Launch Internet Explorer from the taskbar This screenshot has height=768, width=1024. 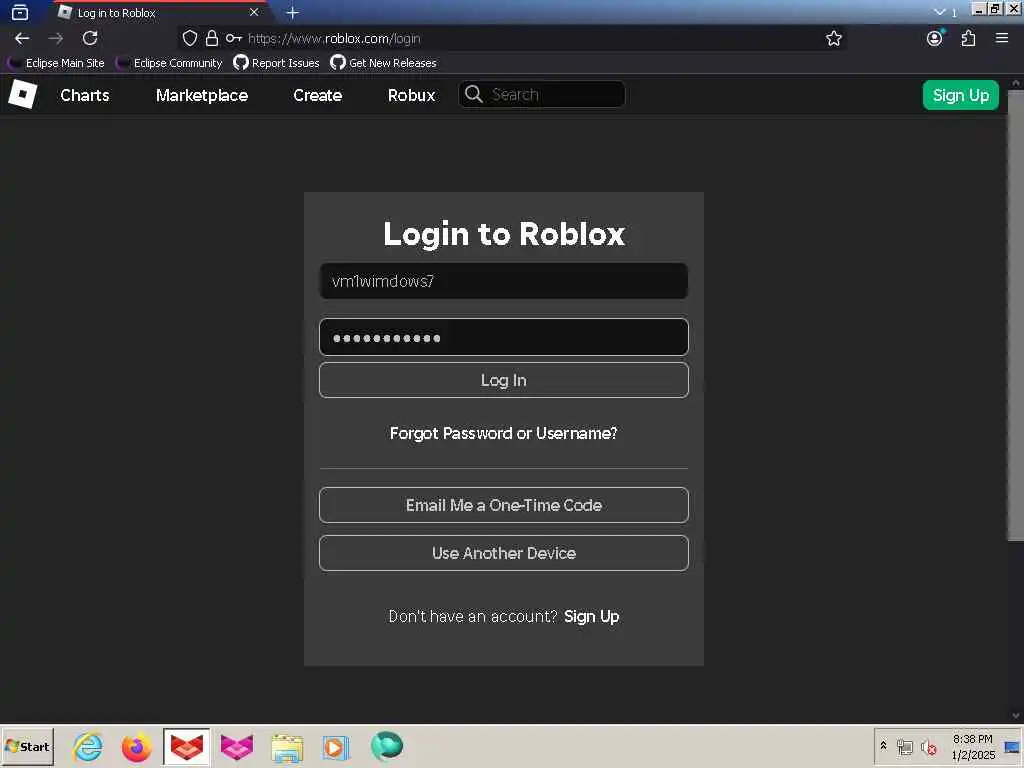tap(88, 746)
